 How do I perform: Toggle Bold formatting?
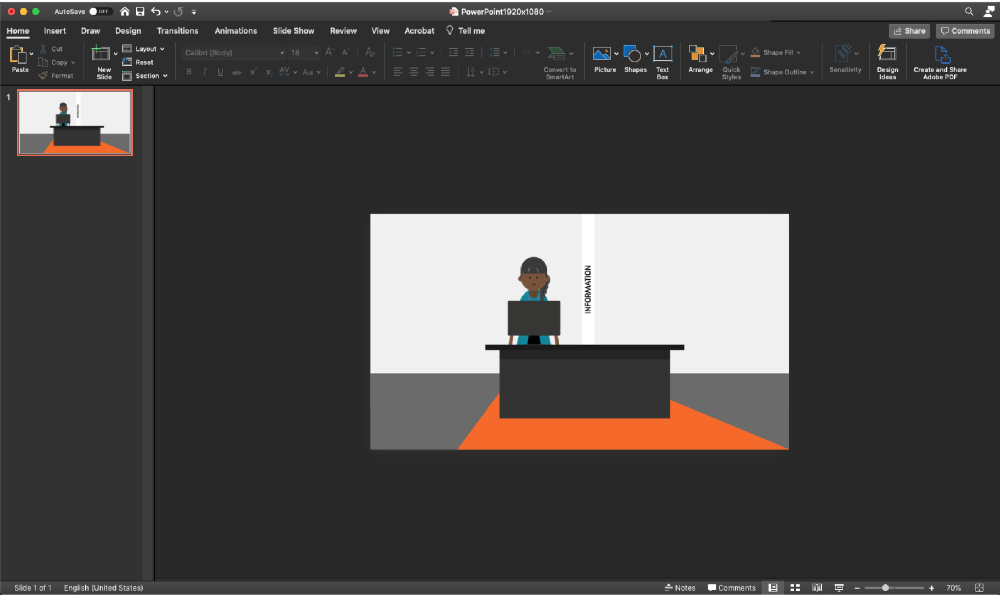189,72
